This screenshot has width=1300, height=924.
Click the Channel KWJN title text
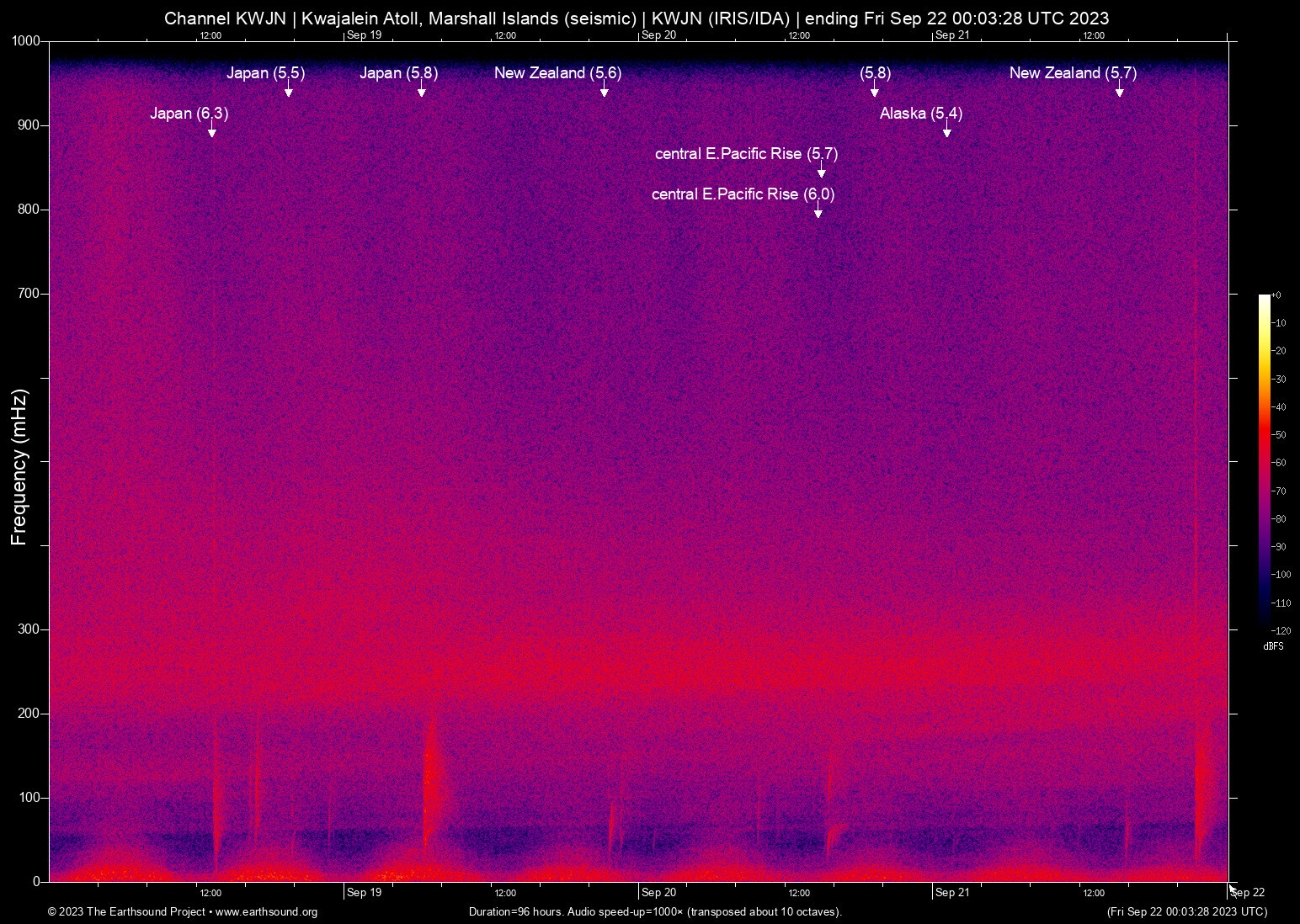(x=225, y=19)
